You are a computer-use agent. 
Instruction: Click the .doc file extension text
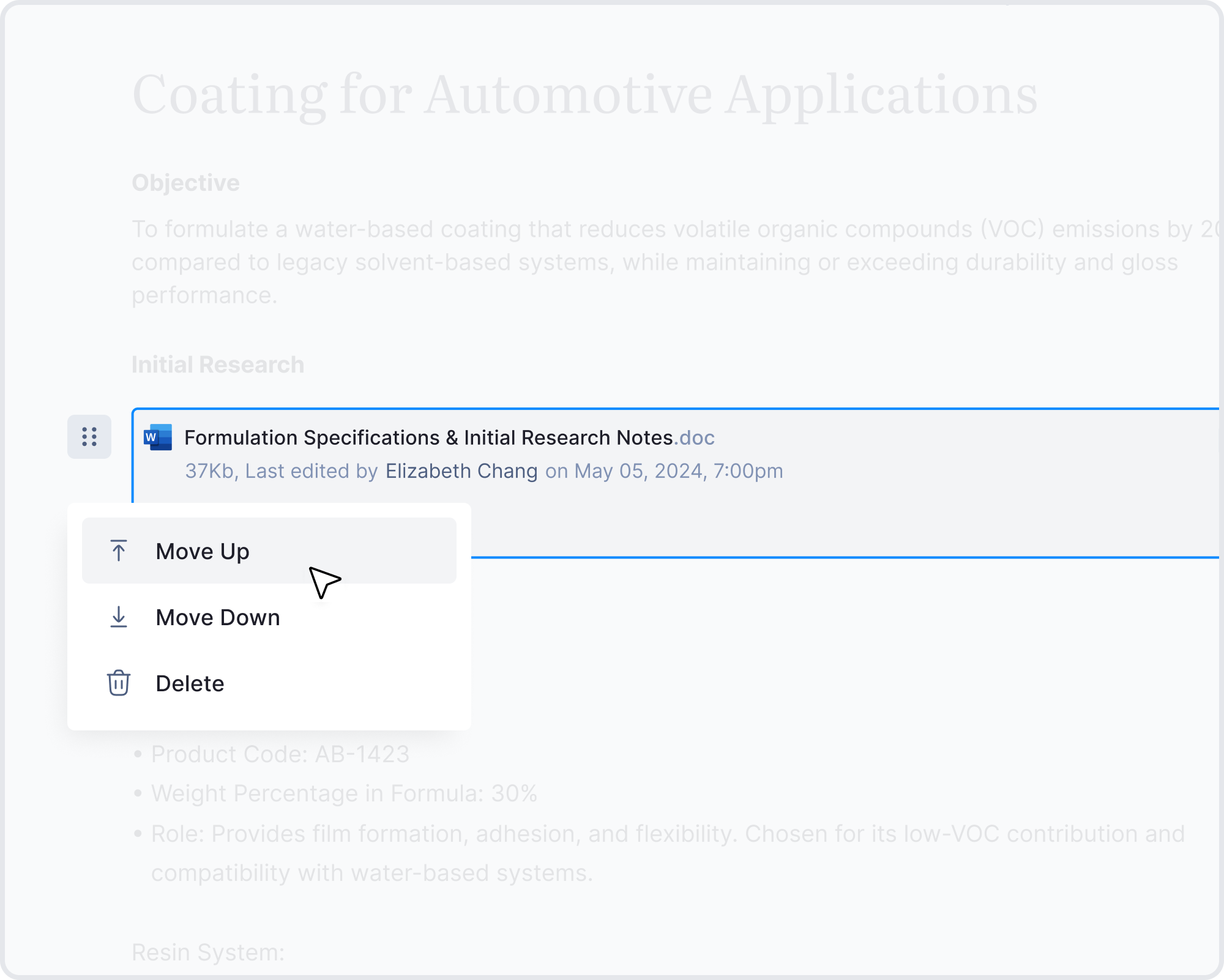pyautogui.click(x=695, y=437)
